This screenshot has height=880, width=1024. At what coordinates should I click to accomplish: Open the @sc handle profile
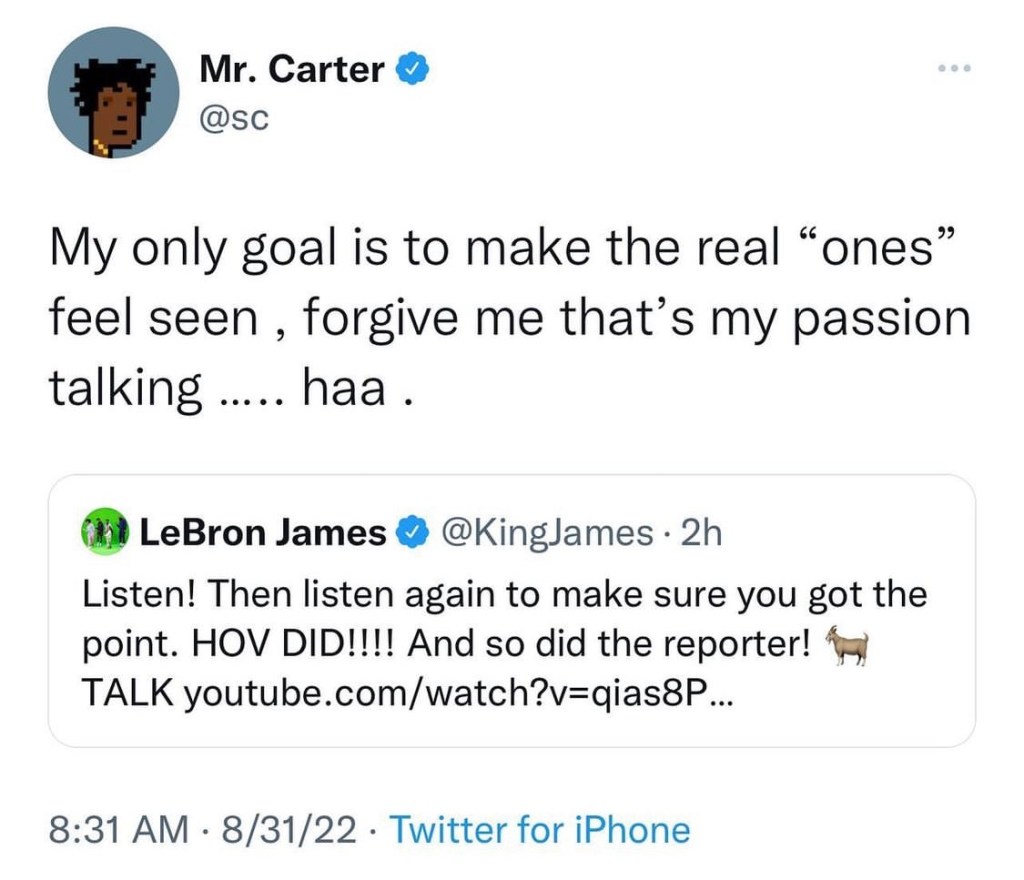point(231,119)
